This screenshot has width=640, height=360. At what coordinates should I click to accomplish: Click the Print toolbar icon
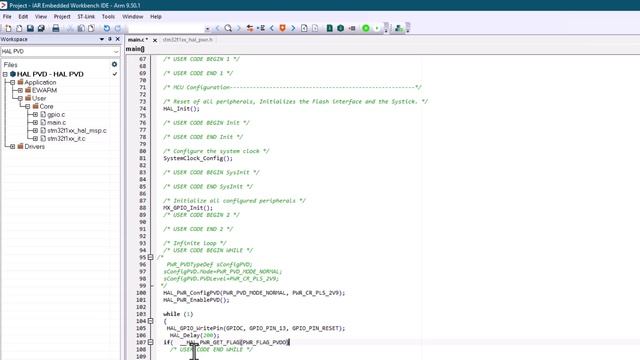(56, 28)
